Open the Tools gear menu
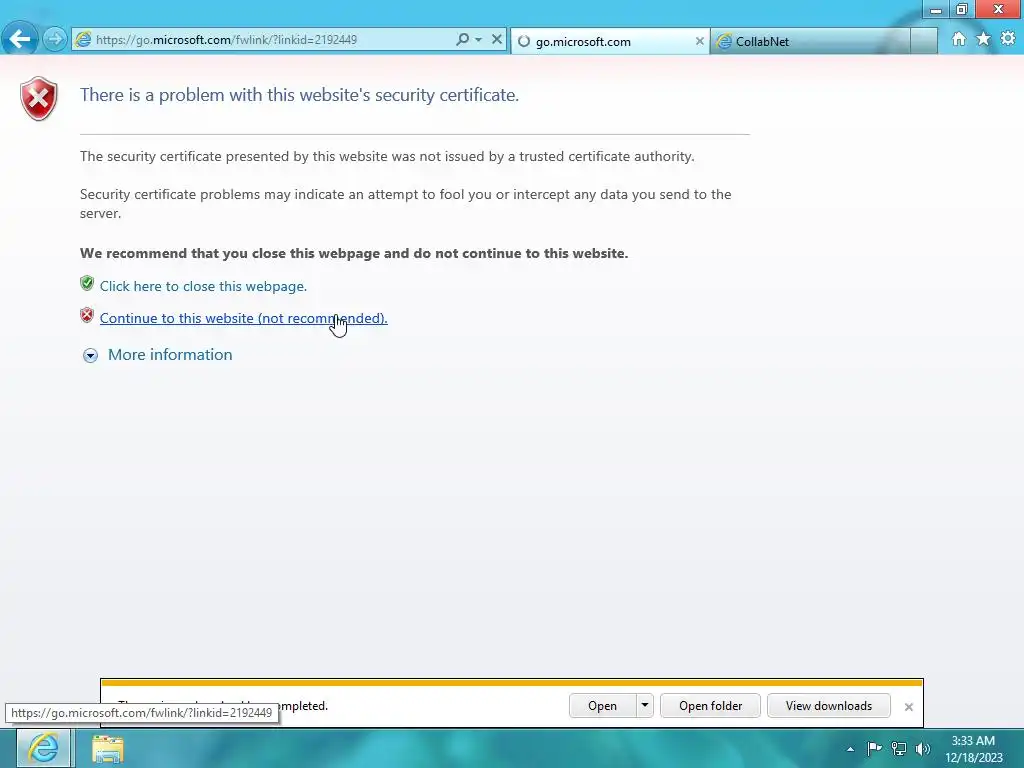 point(1008,39)
